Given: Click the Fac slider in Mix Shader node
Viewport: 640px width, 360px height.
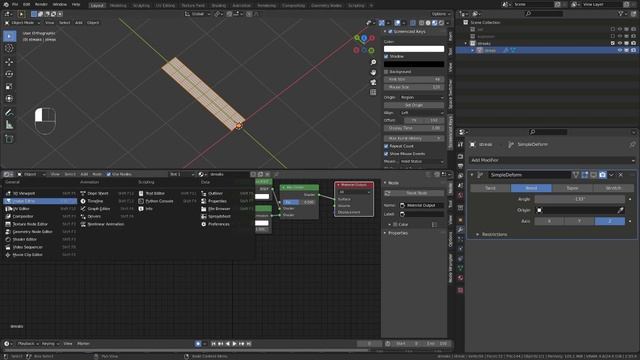Looking at the screenshot, I should pyautogui.click(x=299, y=202).
